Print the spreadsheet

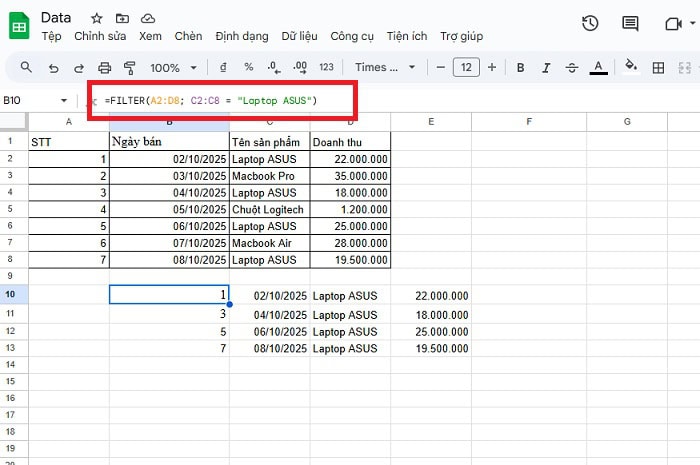[x=104, y=67]
